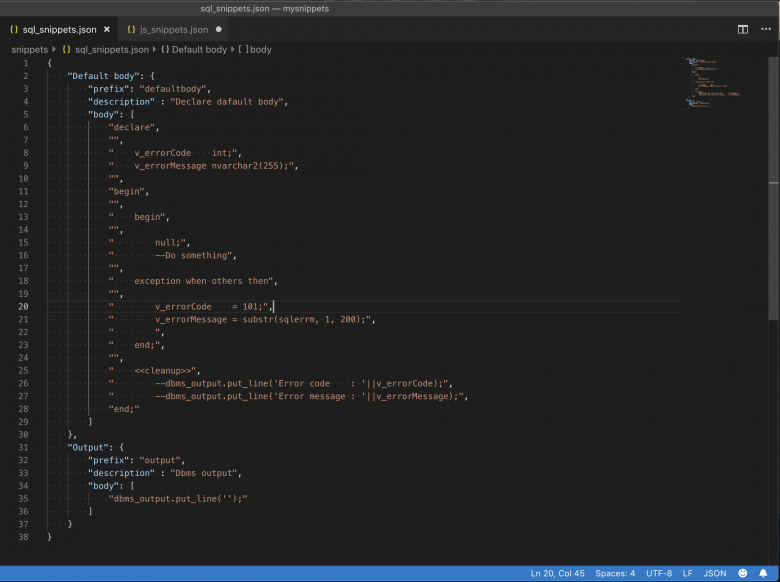The width and height of the screenshot is (780, 582).
Task: Open Go to Line via Ln 20, Col 45
Action: (x=557, y=574)
